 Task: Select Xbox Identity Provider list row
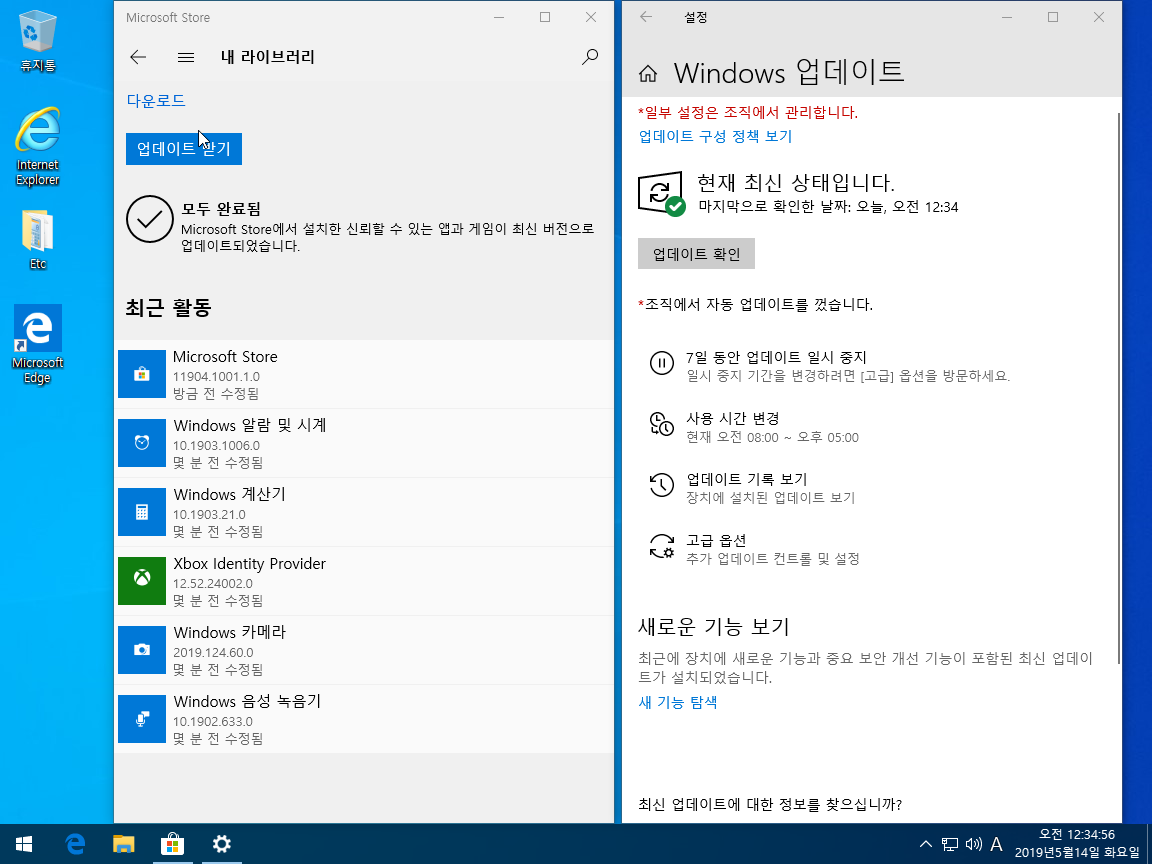pos(364,581)
